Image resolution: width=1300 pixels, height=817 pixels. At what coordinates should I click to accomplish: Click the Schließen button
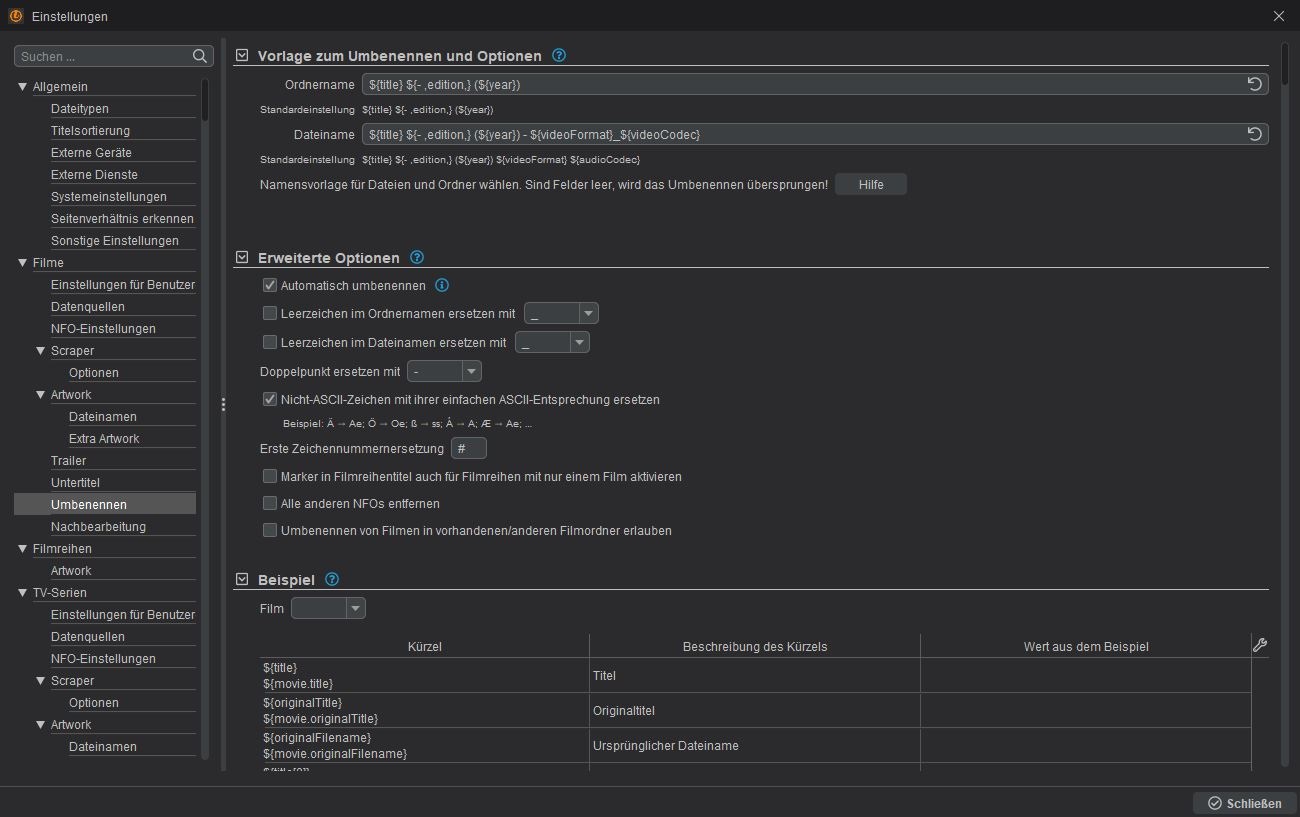[x=1244, y=803]
